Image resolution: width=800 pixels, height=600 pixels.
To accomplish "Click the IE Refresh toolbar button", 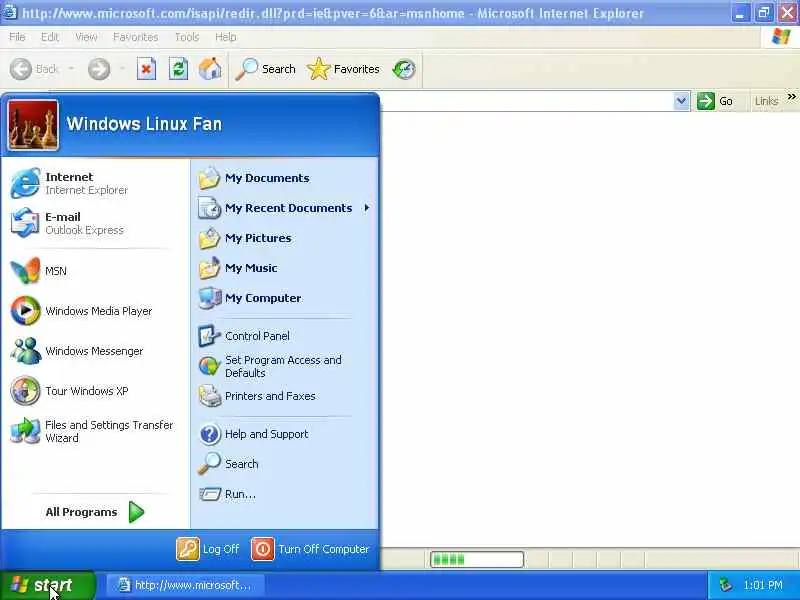I will (178, 69).
